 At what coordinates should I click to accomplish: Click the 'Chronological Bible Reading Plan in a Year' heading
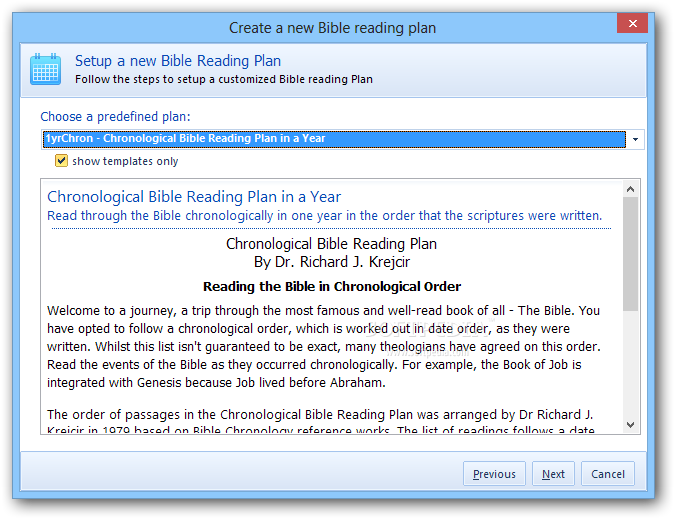[194, 197]
